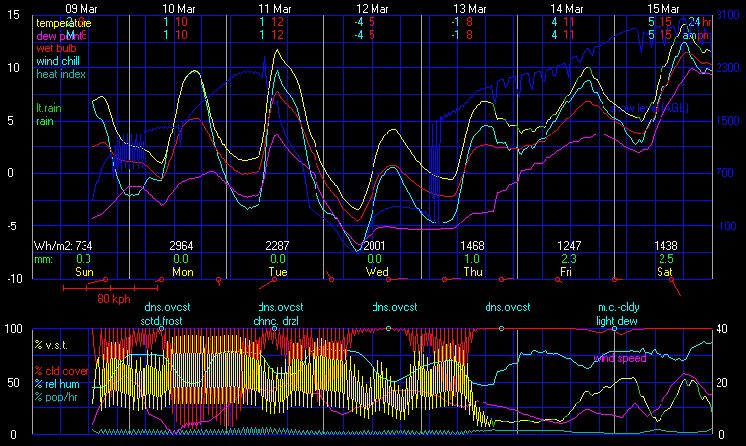
Task: Click the 15 temperature axis value
Action: (x=13, y=15)
